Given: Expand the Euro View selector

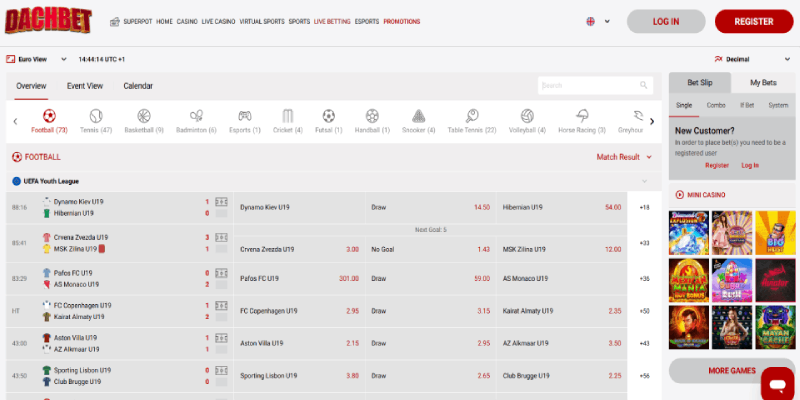Looking at the screenshot, I should click(36, 59).
